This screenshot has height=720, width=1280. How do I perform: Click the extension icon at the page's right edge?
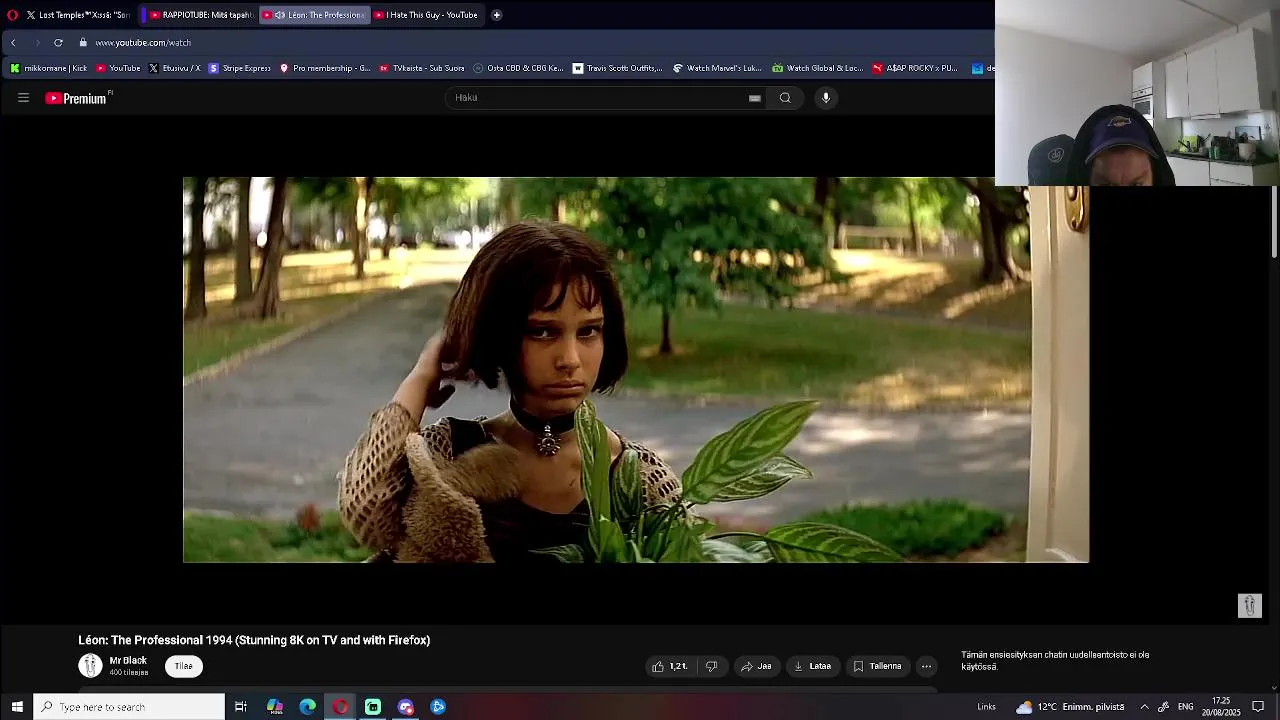coord(1250,605)
